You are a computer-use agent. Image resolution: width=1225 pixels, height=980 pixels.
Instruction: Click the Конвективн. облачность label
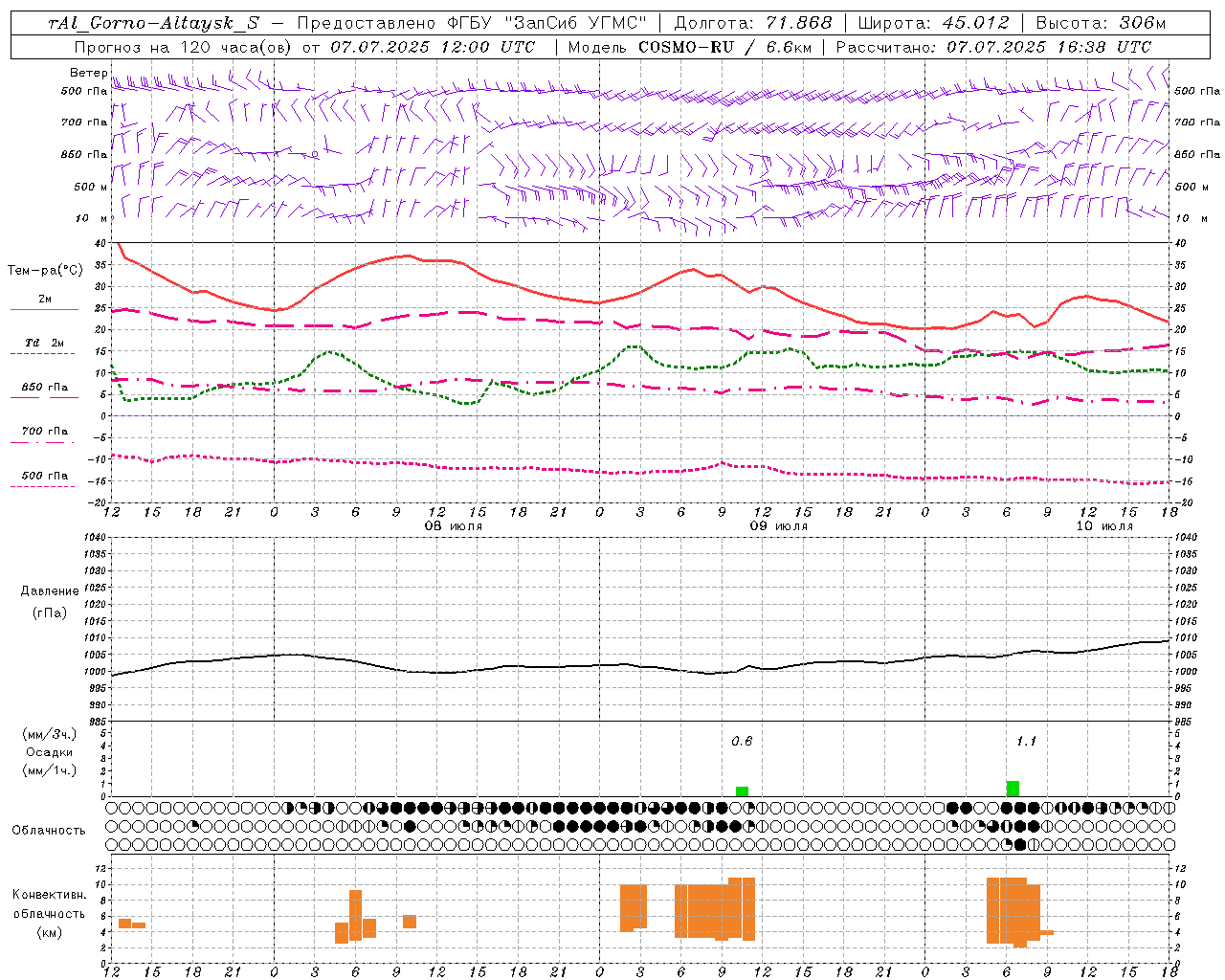[x=49, y=904]
